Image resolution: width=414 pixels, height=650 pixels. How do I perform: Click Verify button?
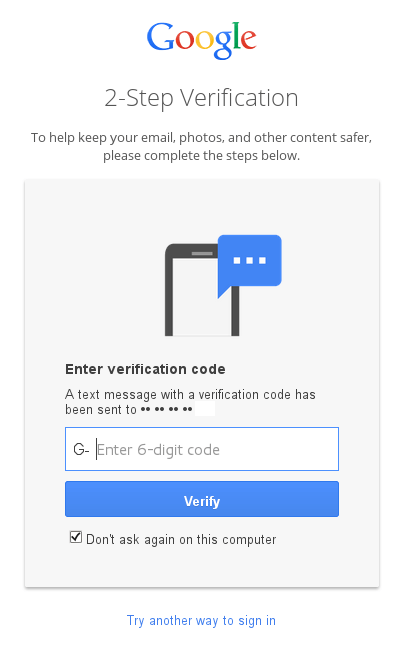click(x=202, y=499)
